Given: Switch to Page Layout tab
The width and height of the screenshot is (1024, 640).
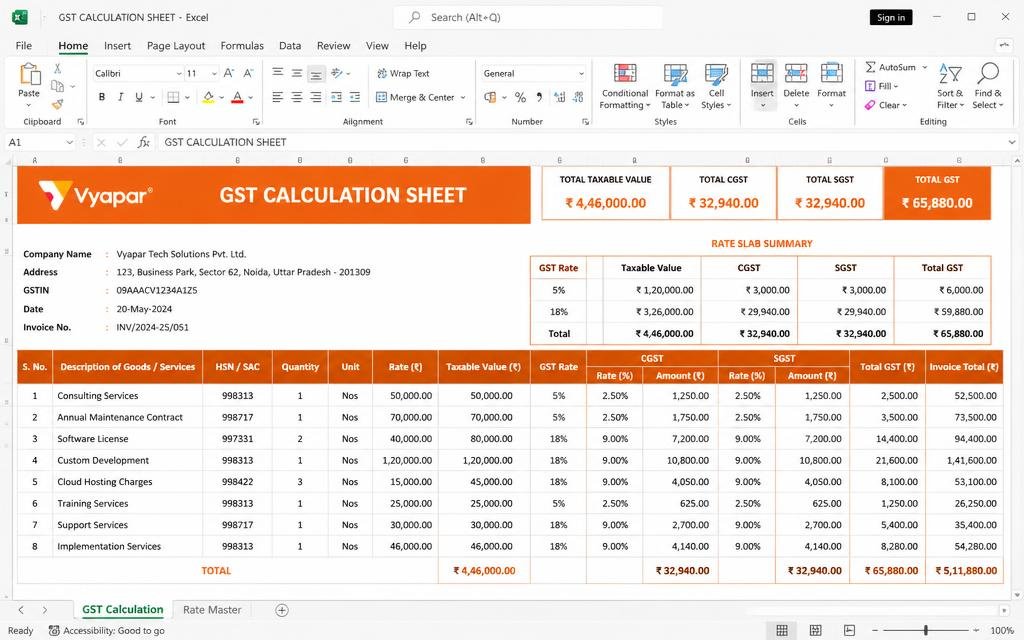Looking at the screenshot, I should [x=176, y=46].
